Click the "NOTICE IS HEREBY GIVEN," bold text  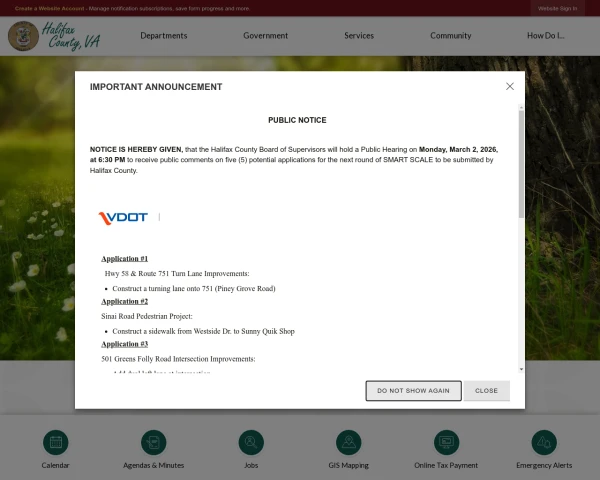point(136,150)
